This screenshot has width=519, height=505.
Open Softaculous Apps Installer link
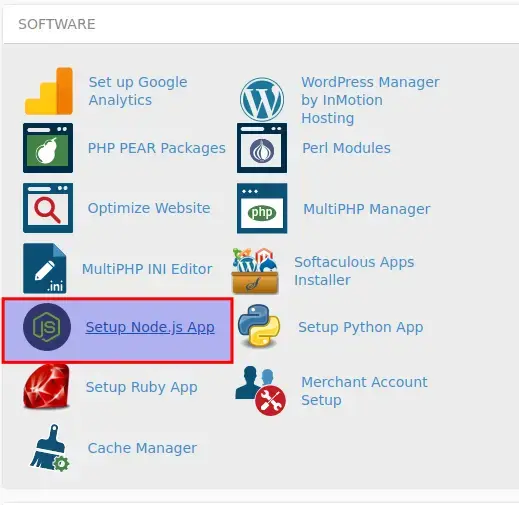(354, 271)
